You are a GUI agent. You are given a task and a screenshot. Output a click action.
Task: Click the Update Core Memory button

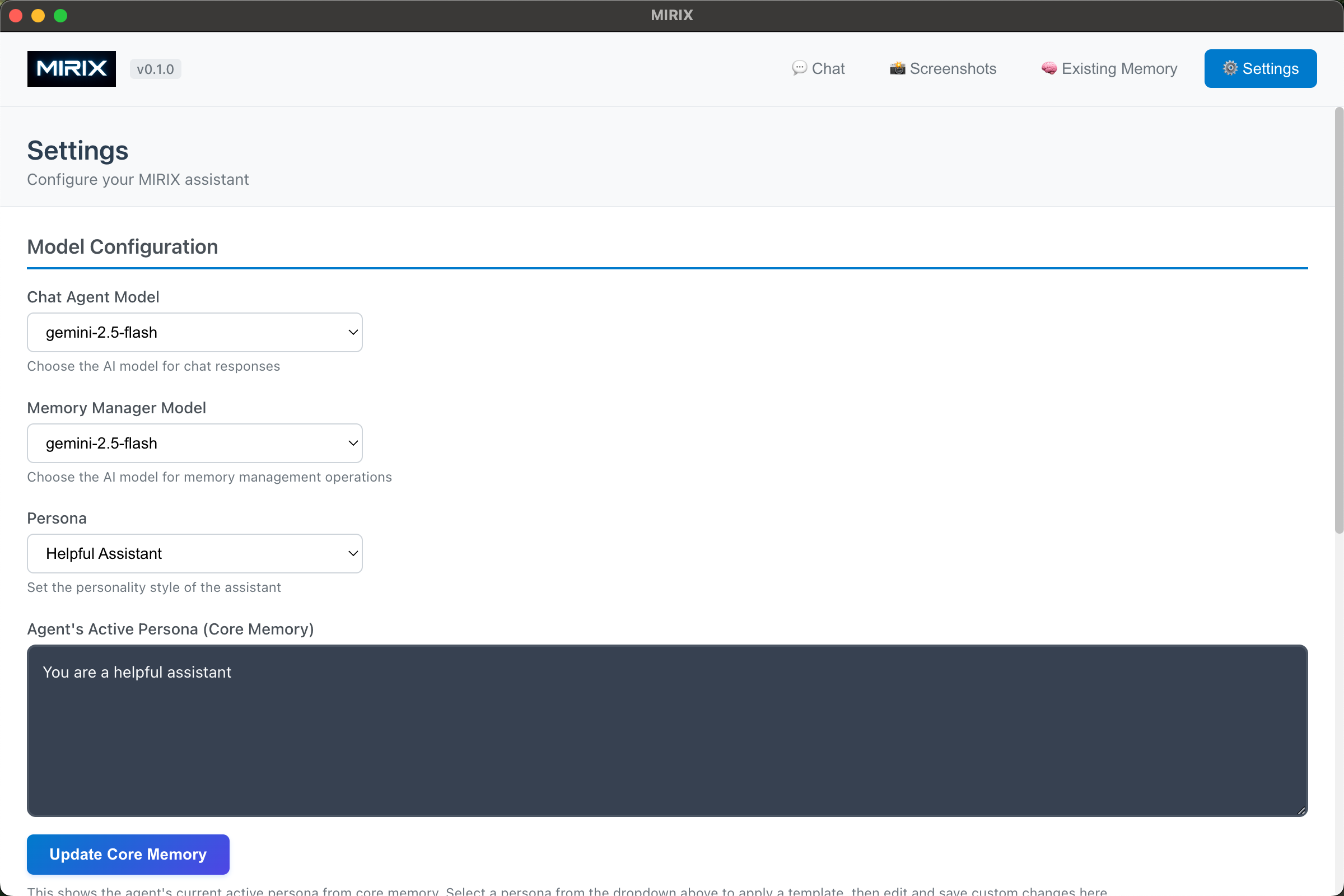pos(128,853)
